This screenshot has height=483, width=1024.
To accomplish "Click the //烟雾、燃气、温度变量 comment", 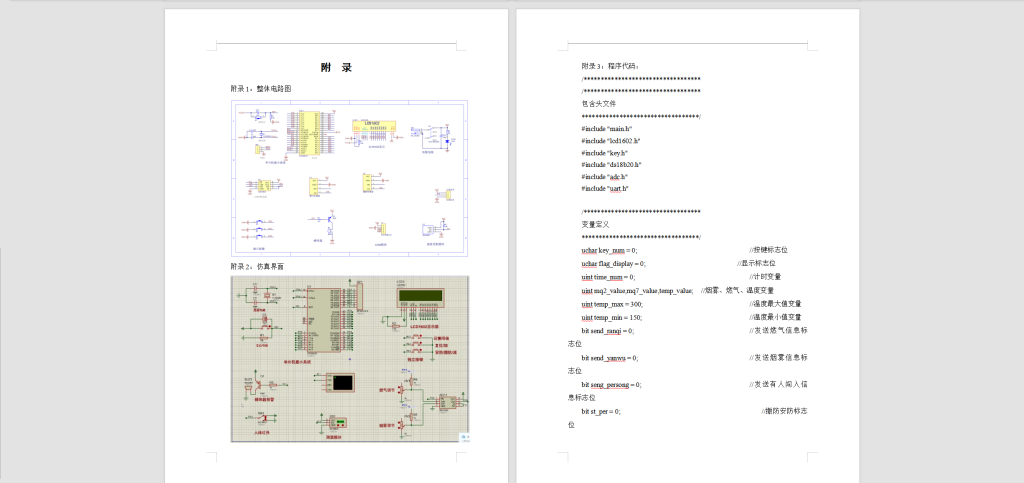I will coord(737,290).
